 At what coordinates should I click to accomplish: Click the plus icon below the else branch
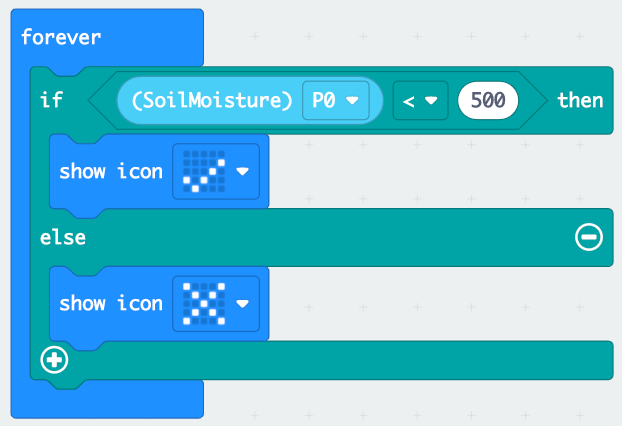pos(55,360)
